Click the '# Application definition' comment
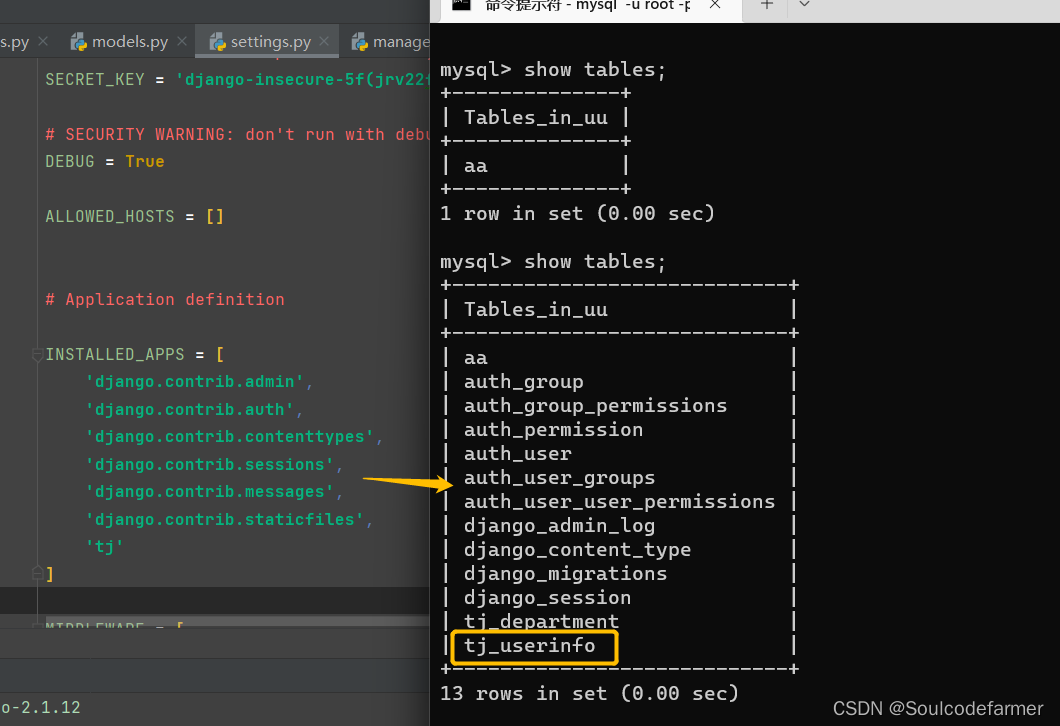The image size is (1060, 726). coord(165,299)
